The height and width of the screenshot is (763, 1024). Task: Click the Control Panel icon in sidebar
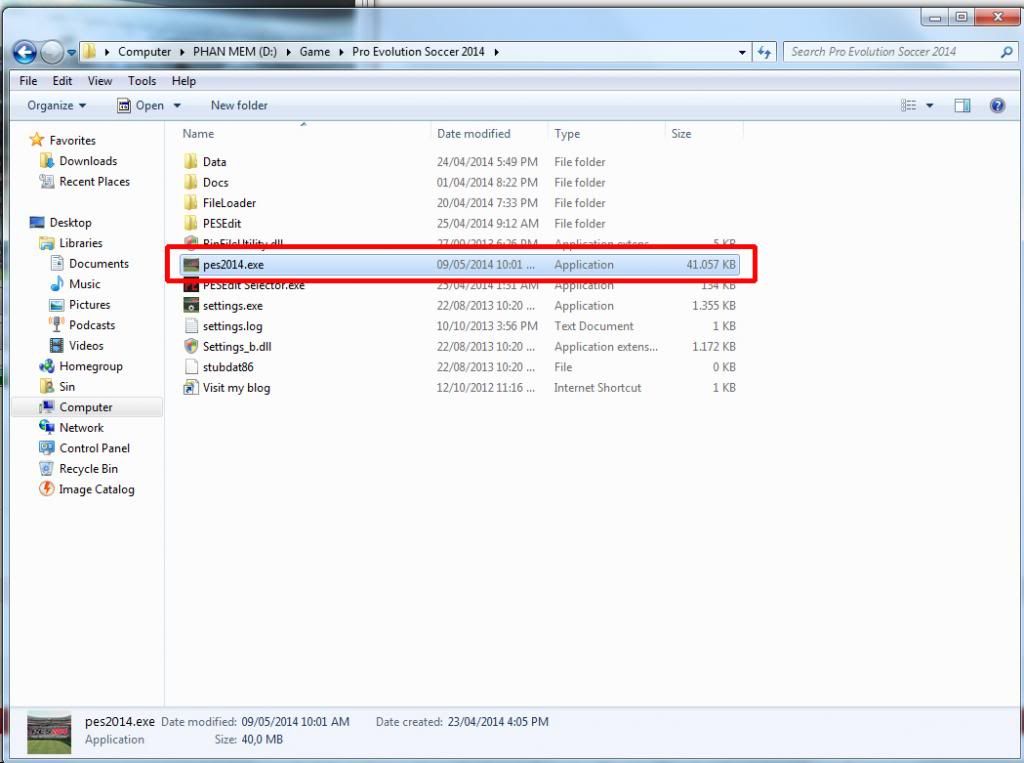[46, 448]
